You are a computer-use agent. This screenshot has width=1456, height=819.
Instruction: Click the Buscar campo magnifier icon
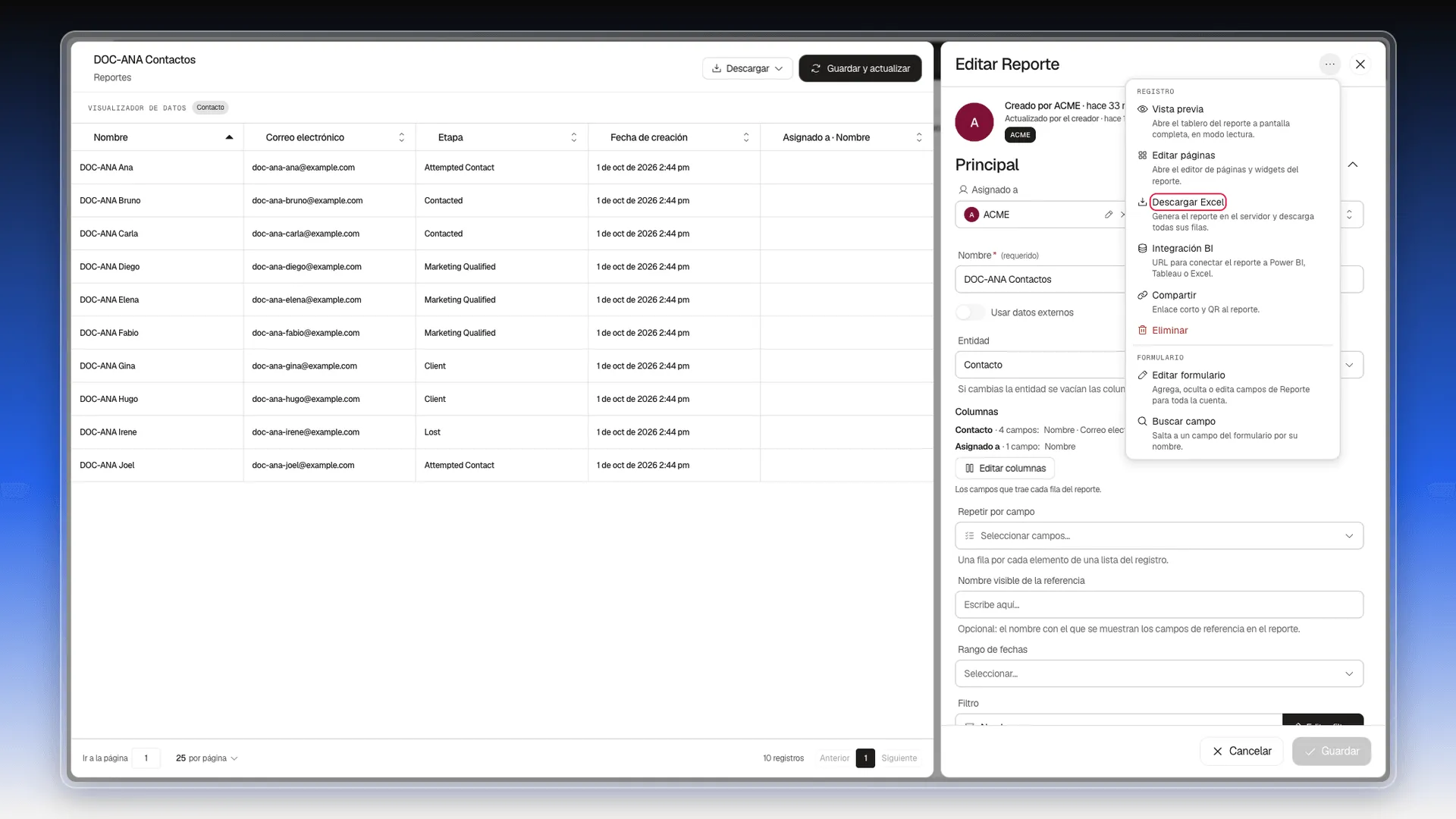point(1142,422)
